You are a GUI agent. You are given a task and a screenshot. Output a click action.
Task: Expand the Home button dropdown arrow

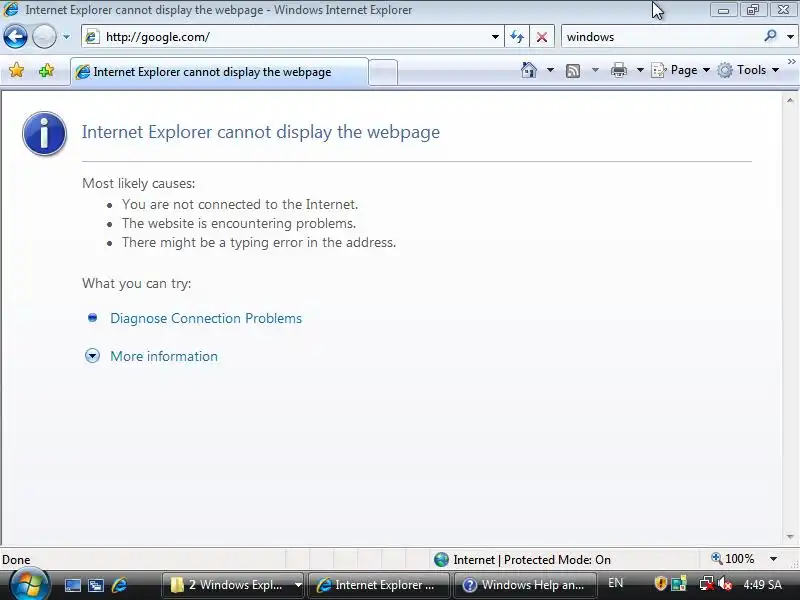(x=550, y=70)
